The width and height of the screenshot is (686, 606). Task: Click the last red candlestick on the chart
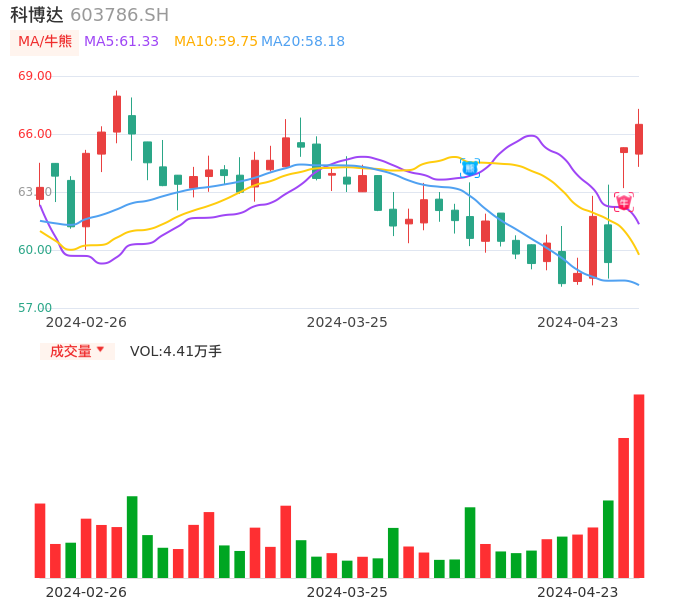click(639, 139)
